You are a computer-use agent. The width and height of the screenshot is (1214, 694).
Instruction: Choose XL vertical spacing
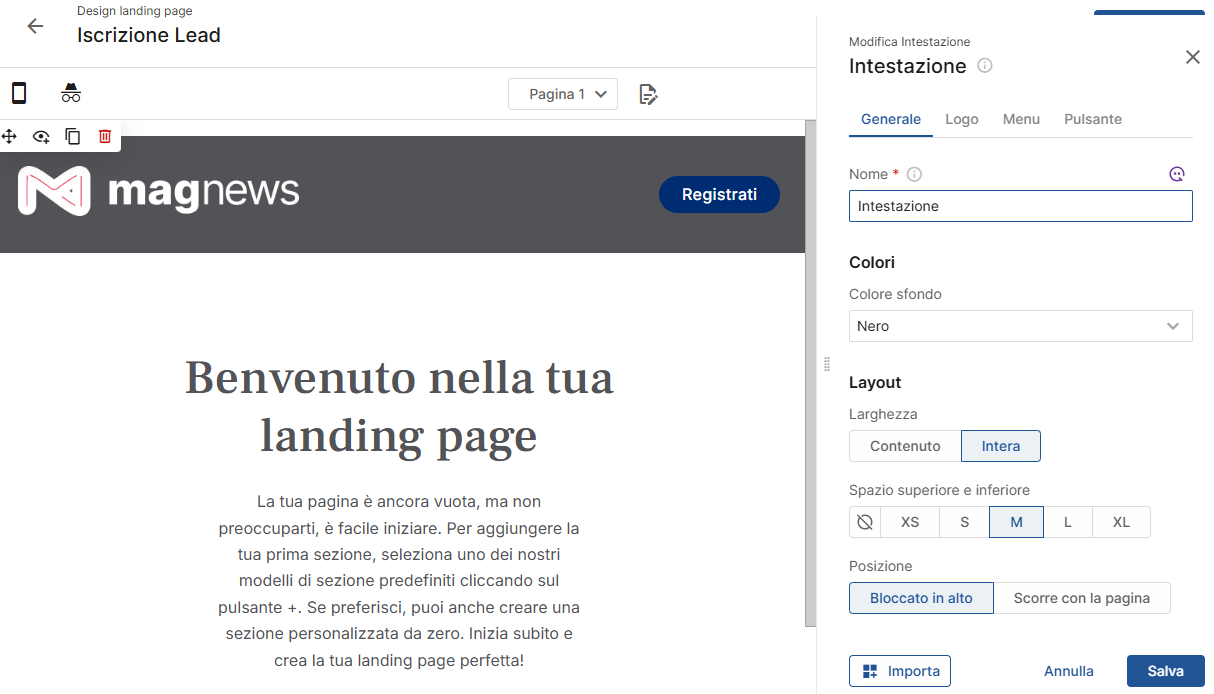tap(1121, 522)
